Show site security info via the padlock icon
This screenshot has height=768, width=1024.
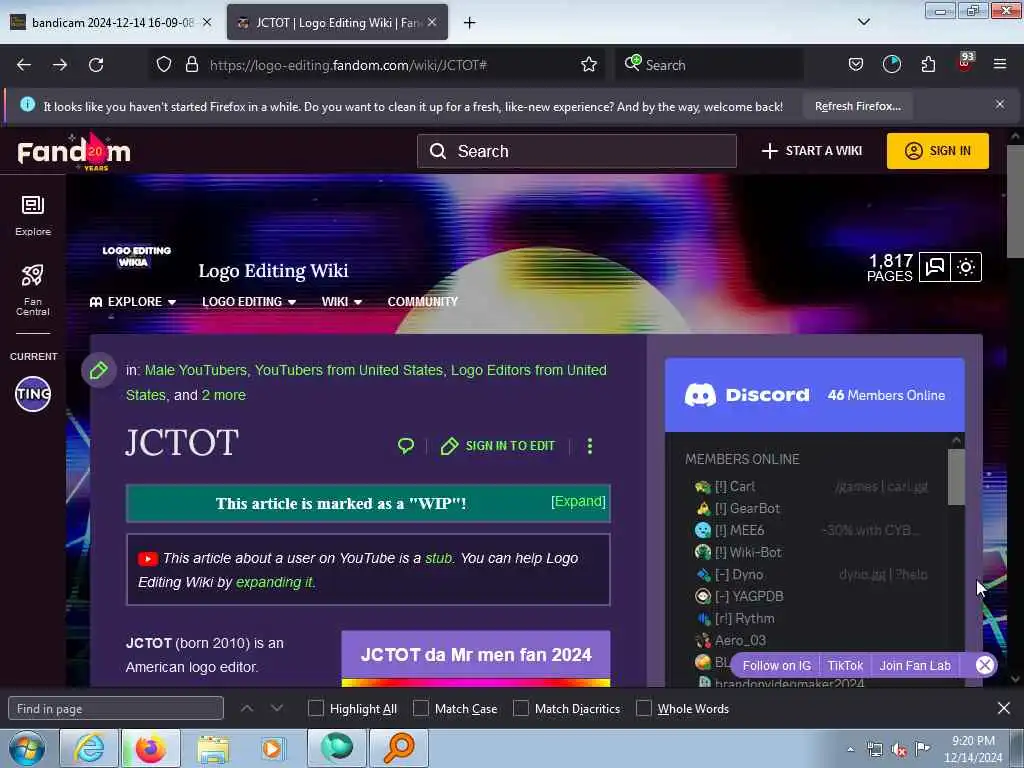point(191,65)
